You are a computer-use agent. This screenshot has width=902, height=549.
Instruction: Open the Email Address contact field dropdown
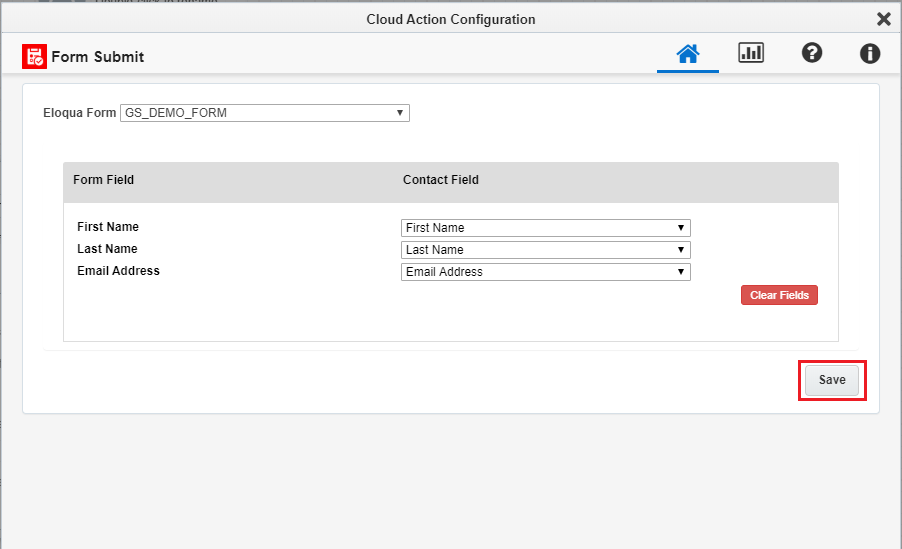pyautogui.click(x=545, y=272)
